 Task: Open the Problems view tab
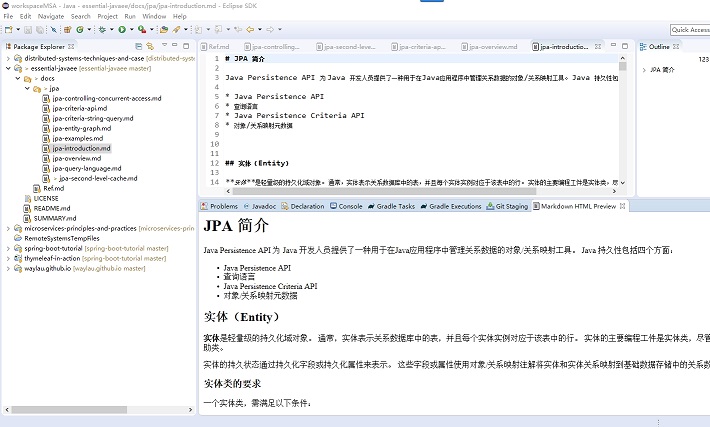[220, 206]
